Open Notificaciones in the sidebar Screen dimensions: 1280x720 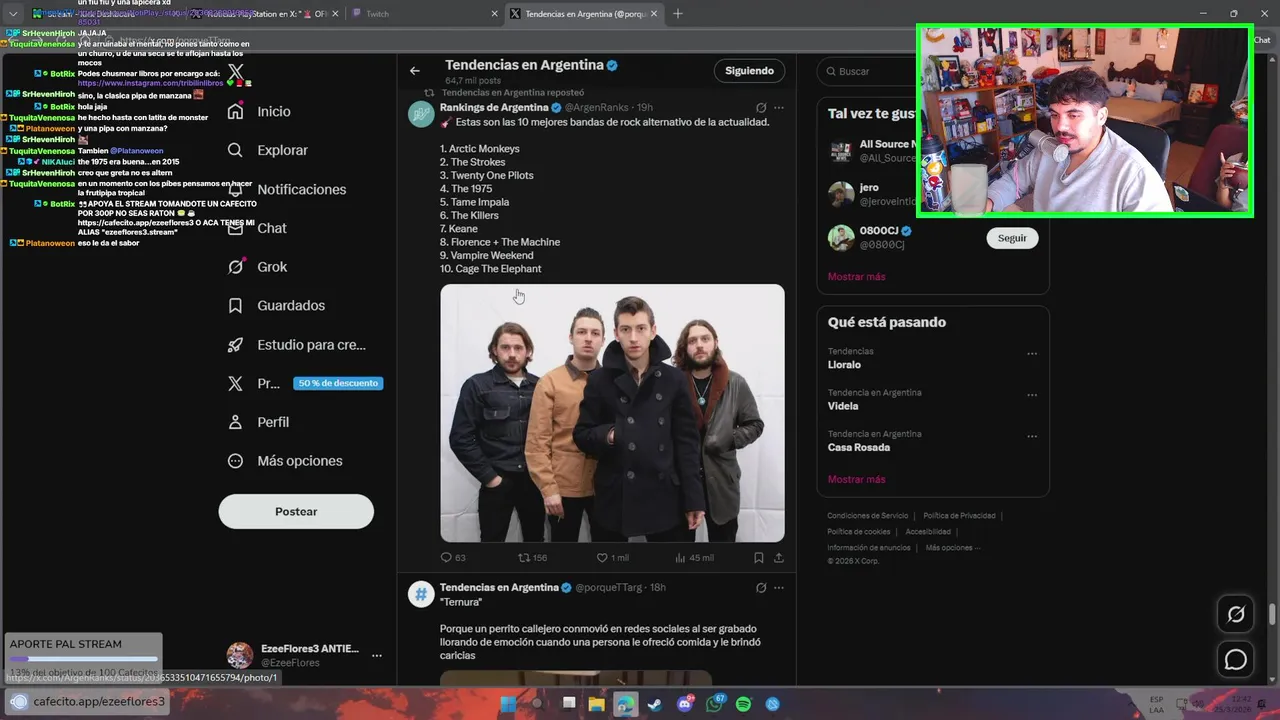pos(288,189)
